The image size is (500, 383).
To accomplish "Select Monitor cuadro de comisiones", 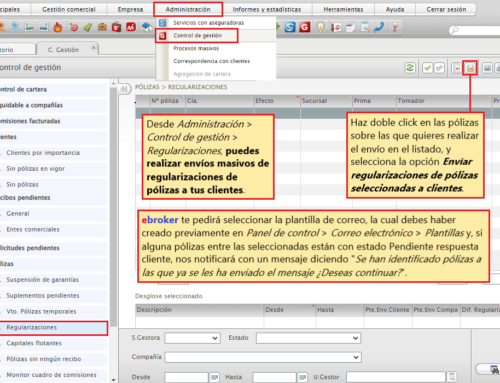I will point(51,375).
